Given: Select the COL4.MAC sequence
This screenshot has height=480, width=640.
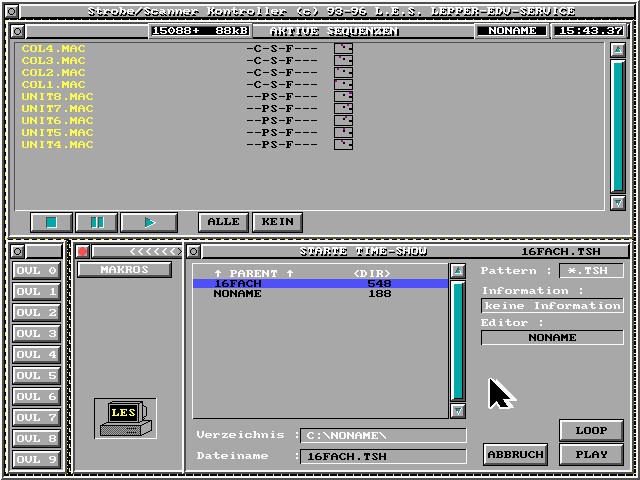Looking at the screenshot, I should (53, 49).
